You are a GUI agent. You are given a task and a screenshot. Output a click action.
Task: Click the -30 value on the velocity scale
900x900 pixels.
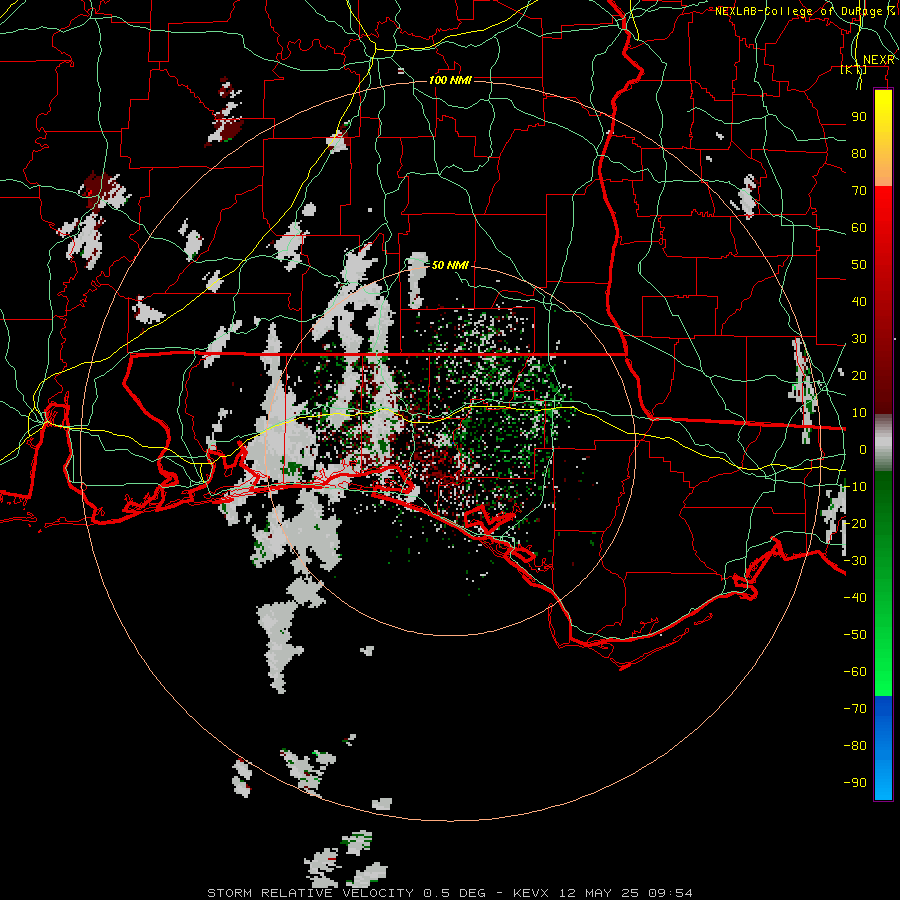pos(855,561)
